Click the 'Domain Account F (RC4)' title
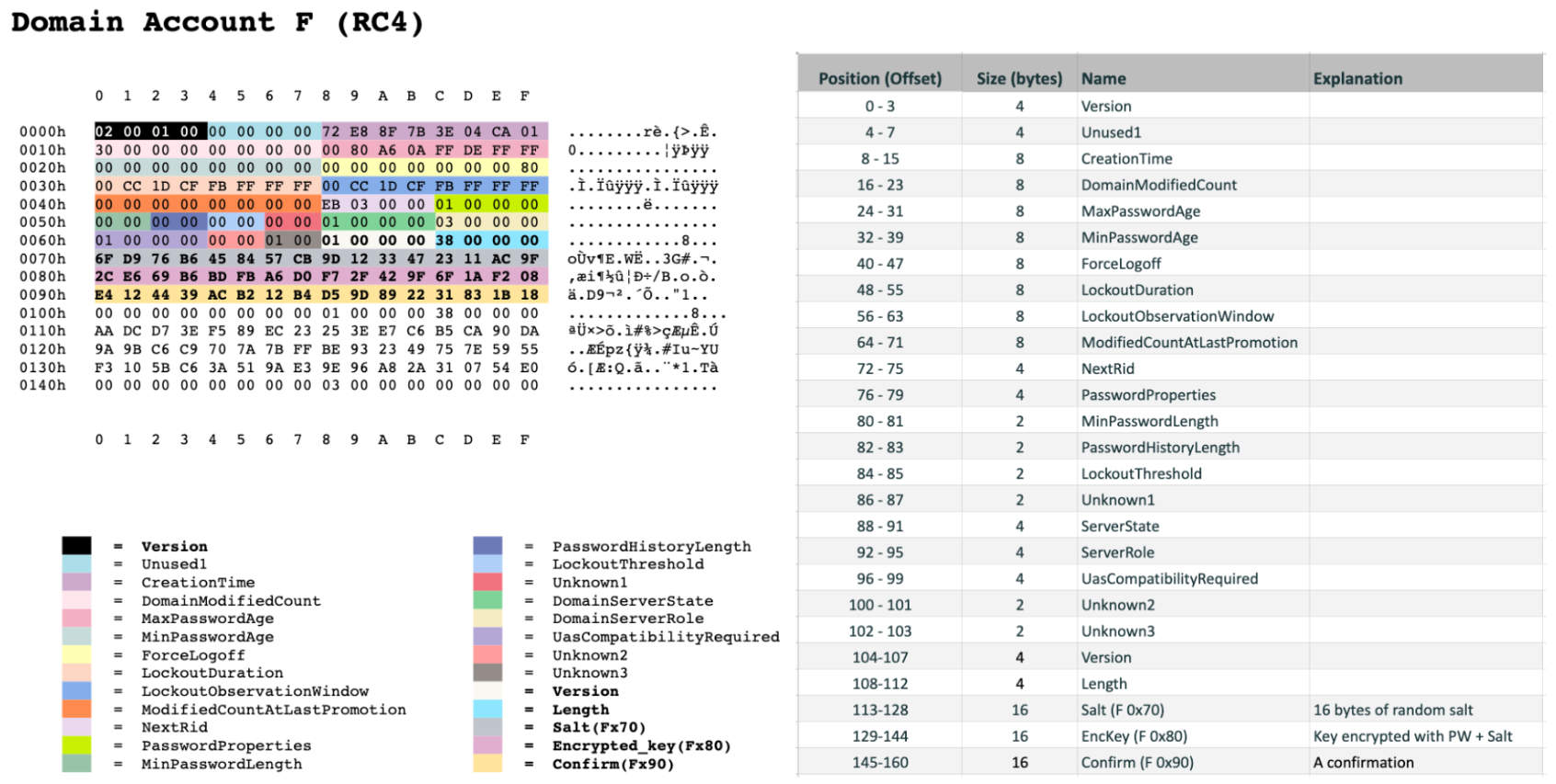 click(218, 22)
